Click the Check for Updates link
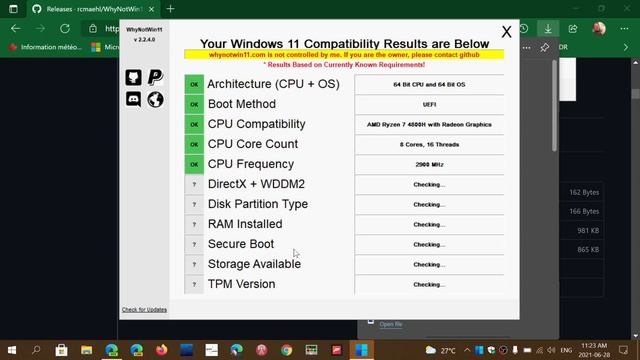The image size is (640, 360). (x=144, y=310)
